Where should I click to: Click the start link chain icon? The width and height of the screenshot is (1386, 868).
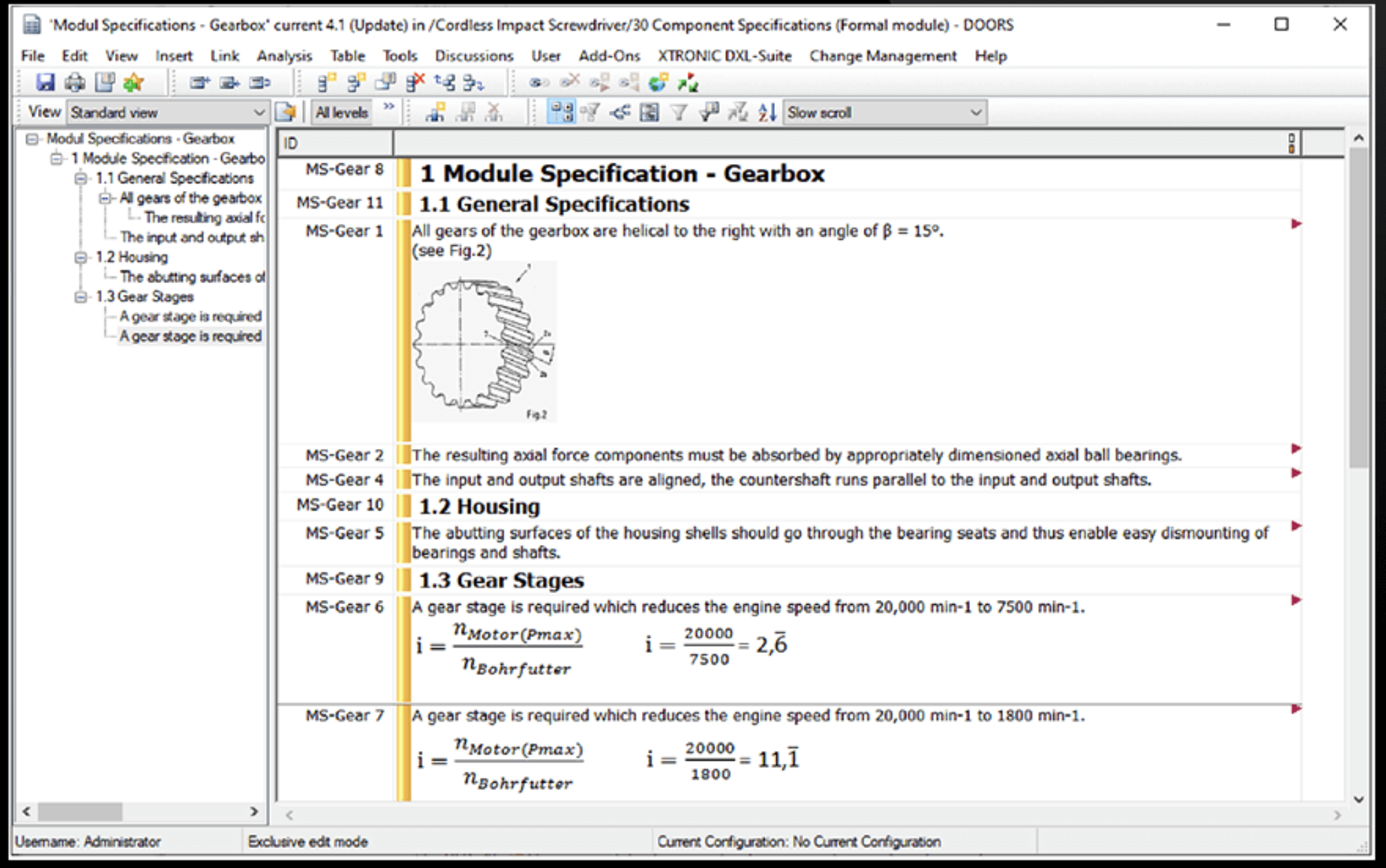pos(539,83)
